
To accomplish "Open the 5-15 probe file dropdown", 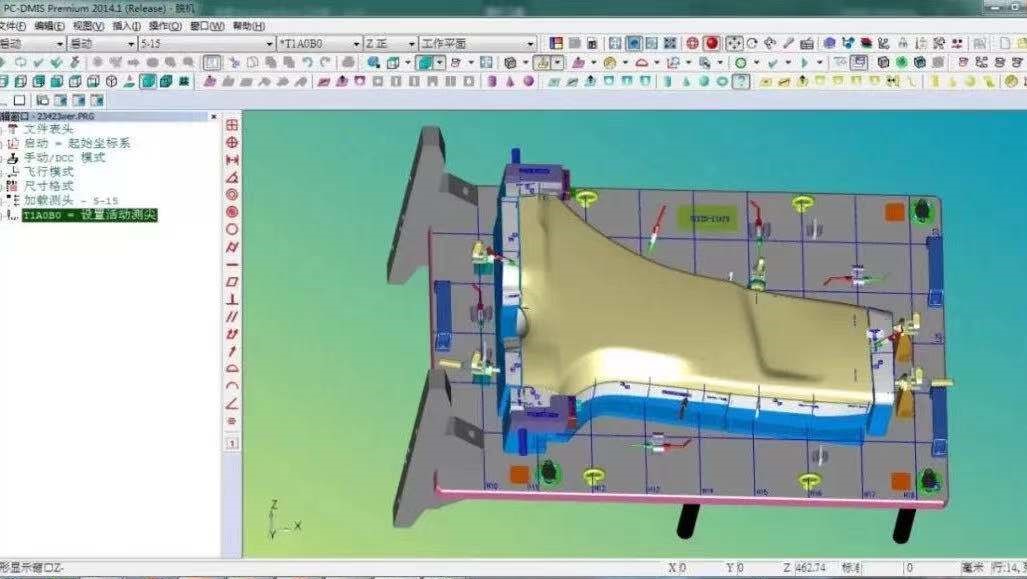I will click(x=268, y=44).
